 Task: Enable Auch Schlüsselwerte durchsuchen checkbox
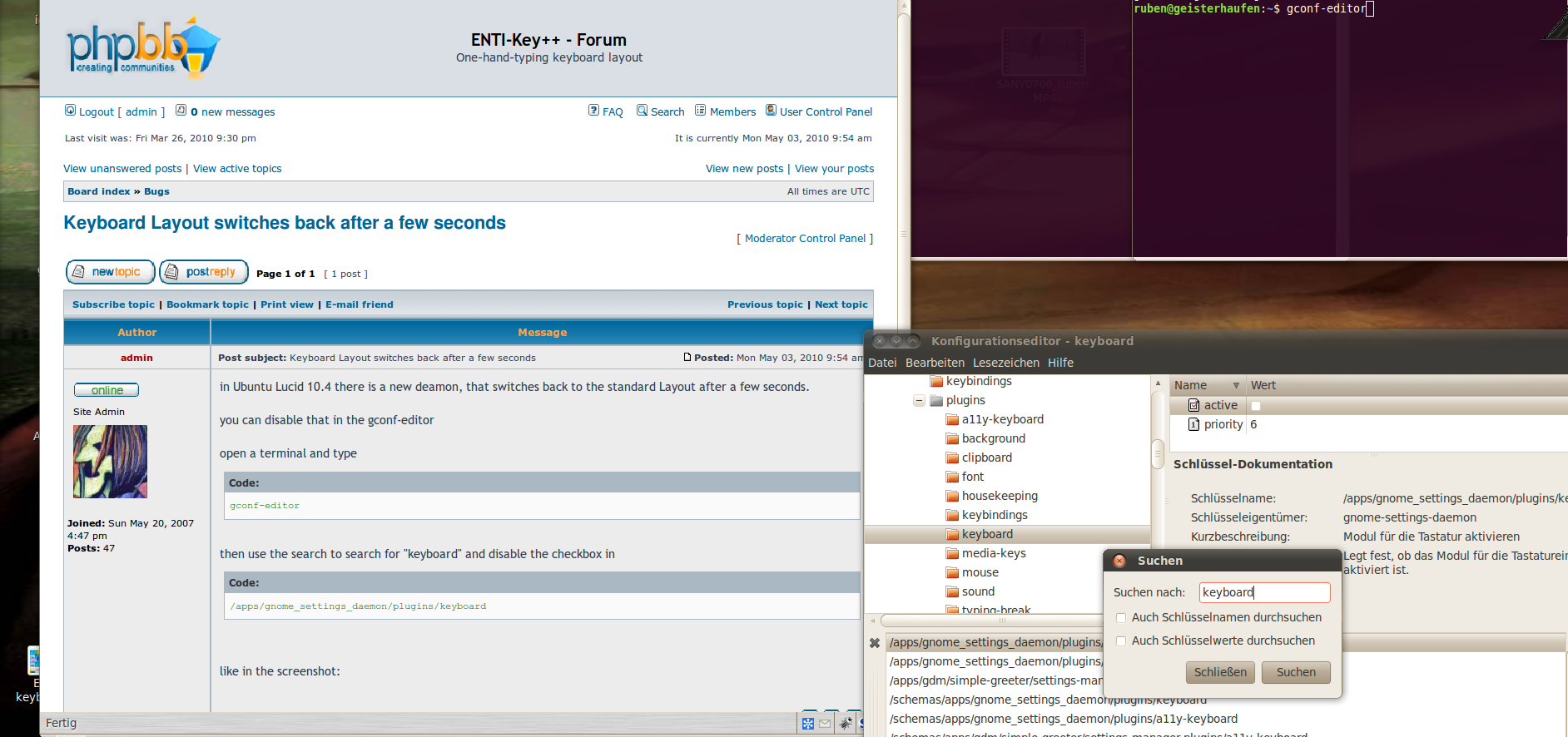1121,641
